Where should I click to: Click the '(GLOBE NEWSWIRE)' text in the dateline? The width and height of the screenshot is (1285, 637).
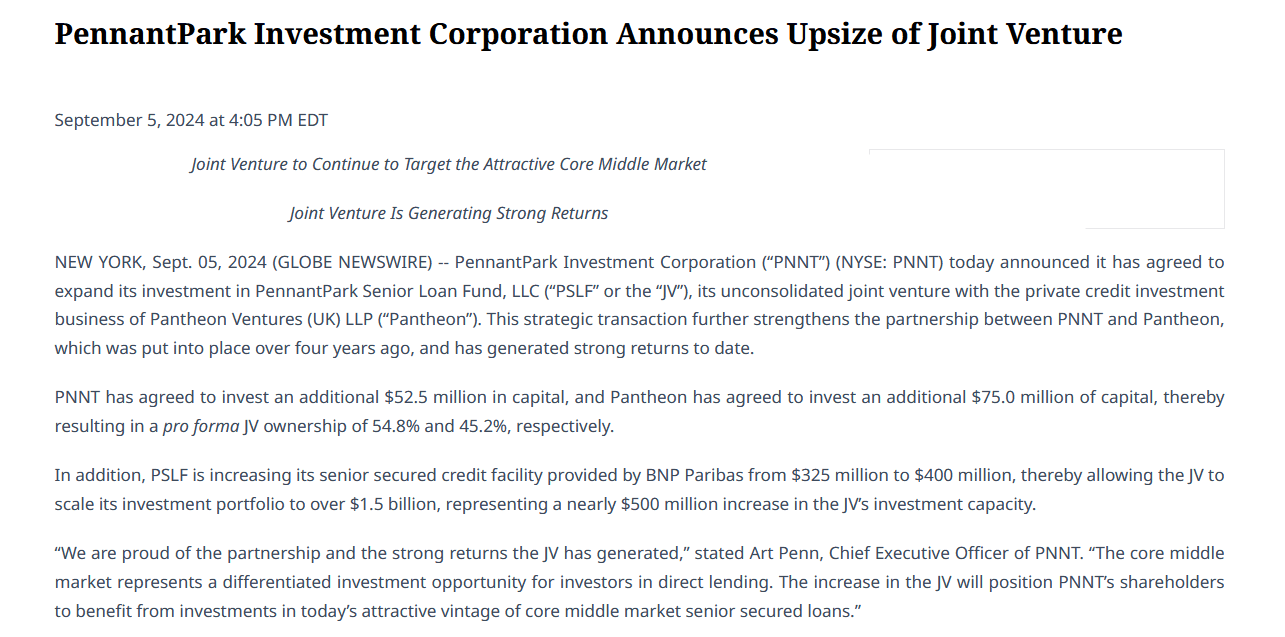click(x=353, y=262)
